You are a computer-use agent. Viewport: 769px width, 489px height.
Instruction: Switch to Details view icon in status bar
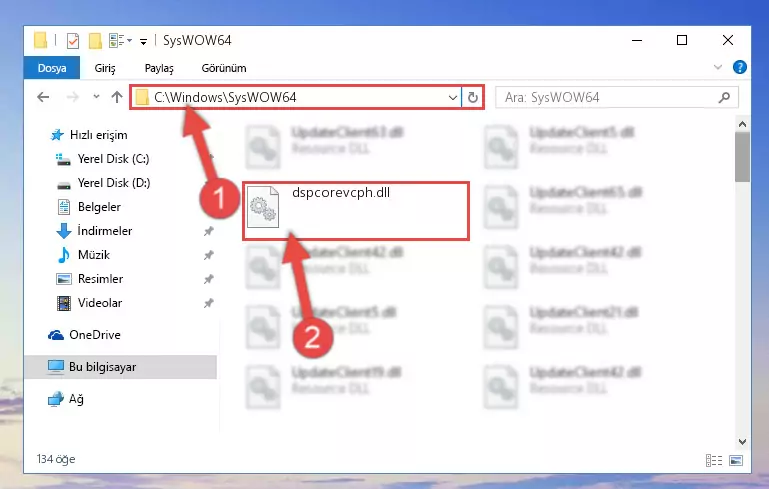[714, 460]
